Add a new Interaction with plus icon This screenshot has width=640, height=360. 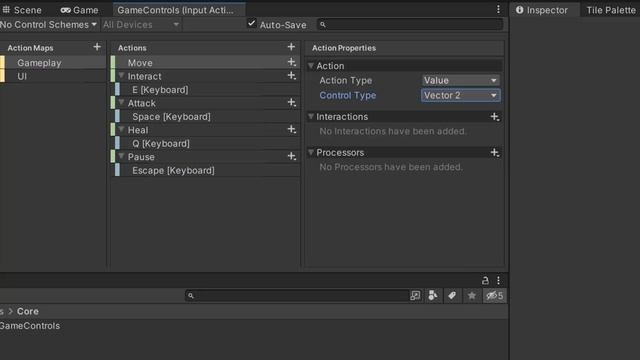click(x=495, y=117)
